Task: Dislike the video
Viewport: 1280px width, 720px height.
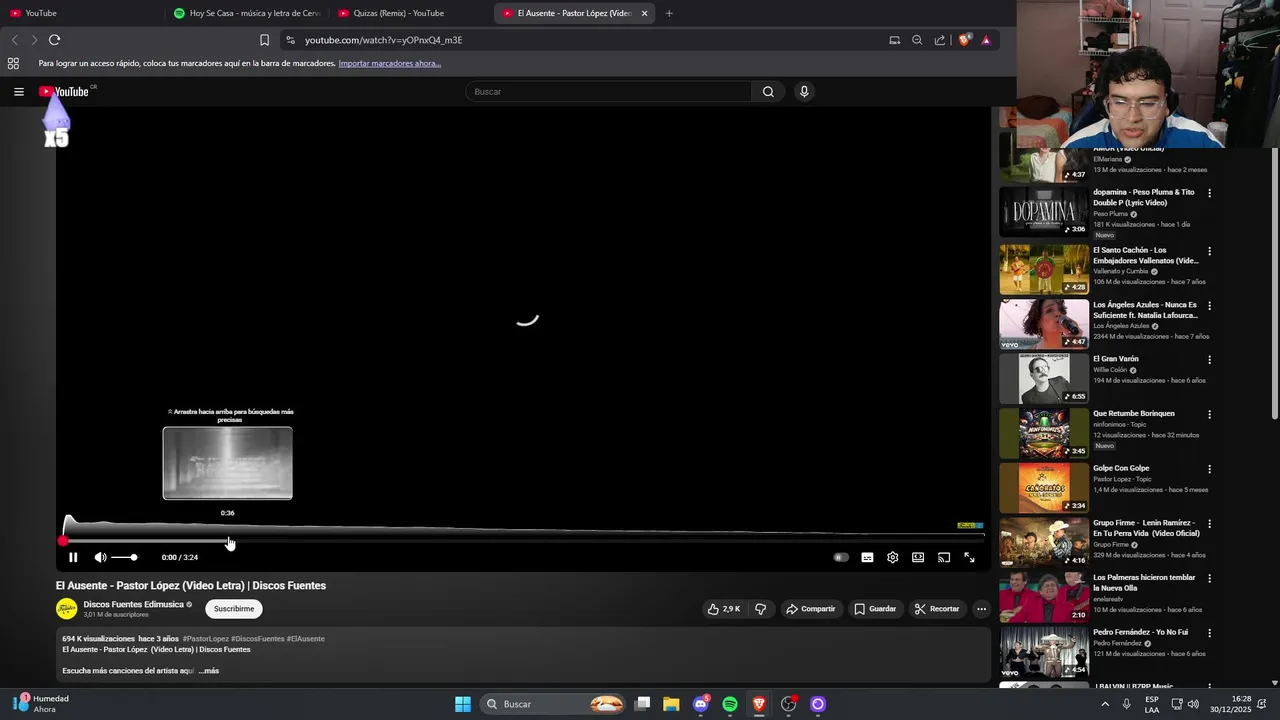Action: click(x=760, y=608)
